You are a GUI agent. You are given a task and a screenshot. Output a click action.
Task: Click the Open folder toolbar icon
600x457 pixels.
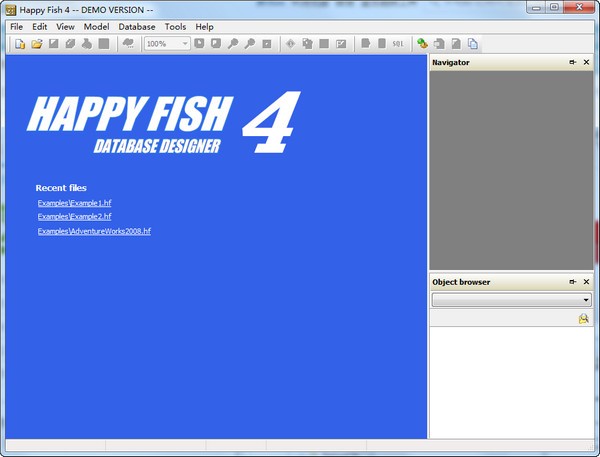[x=37, y=44]
